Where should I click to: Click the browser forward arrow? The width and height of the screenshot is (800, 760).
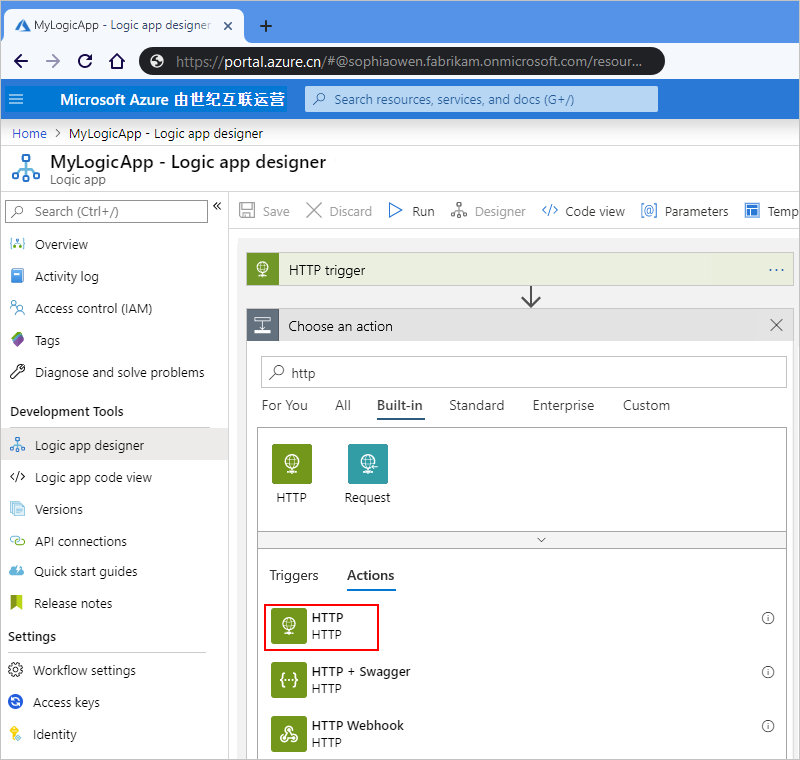[53, 61]
